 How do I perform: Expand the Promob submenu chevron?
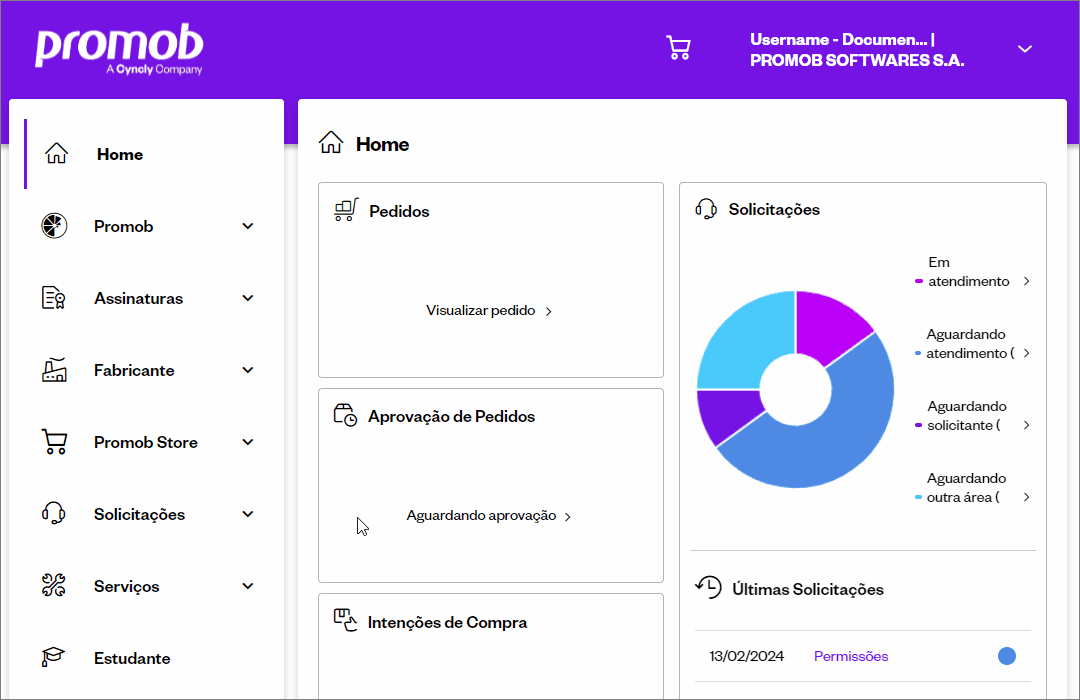tap(248, 226)
